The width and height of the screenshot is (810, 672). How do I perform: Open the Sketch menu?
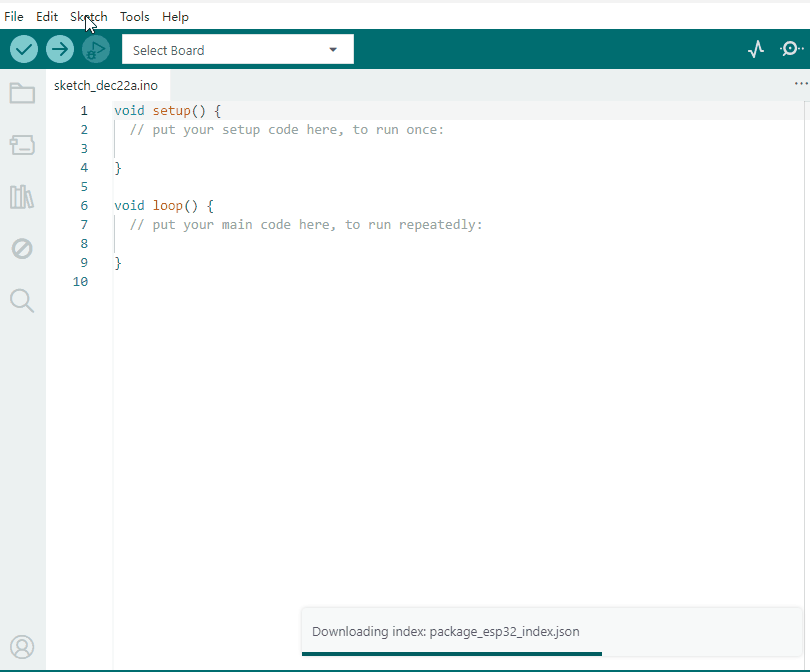click(89, 17)
